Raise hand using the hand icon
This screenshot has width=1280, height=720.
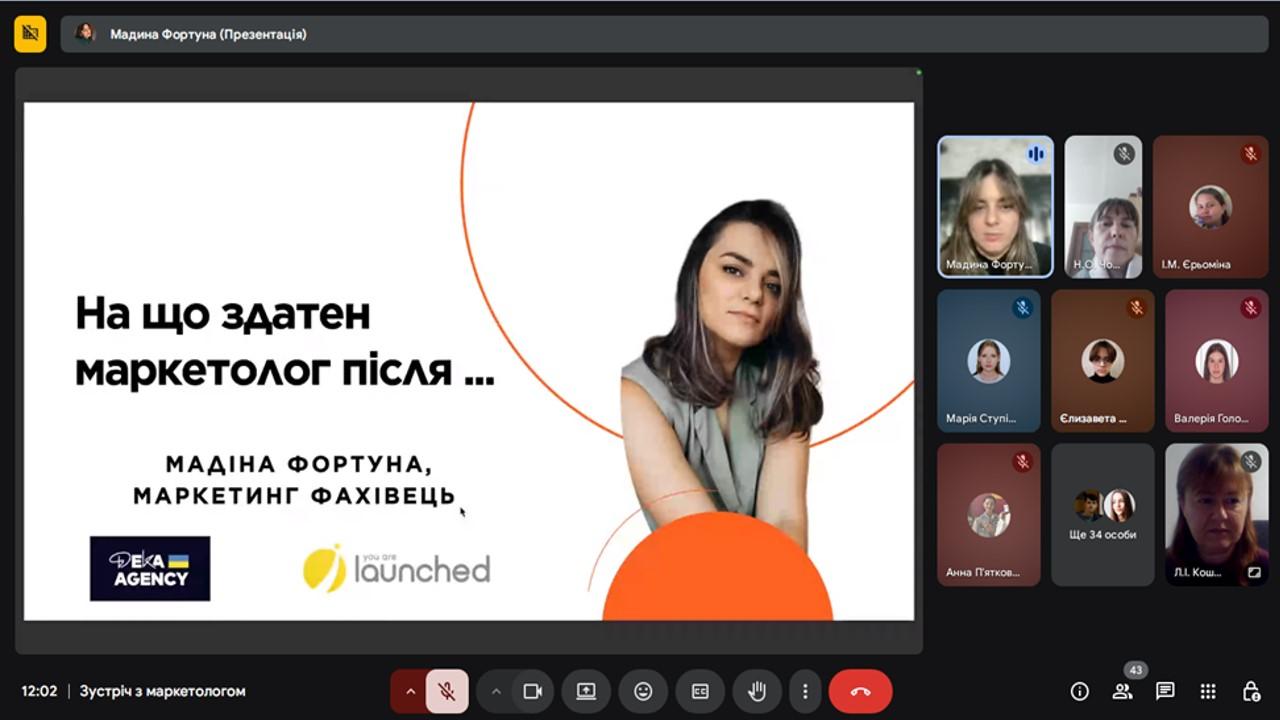click(757, 691)
